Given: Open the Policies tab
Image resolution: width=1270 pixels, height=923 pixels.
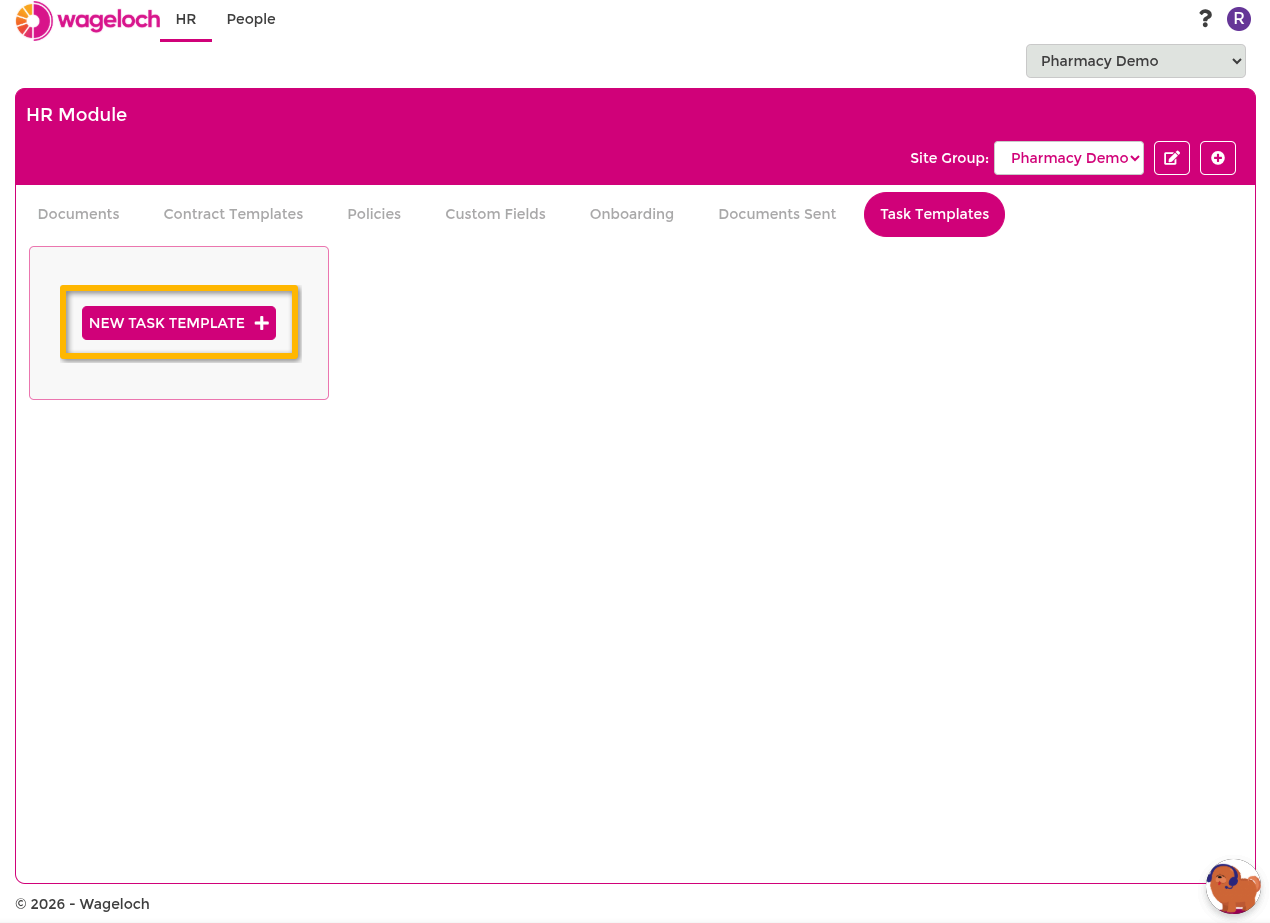Looking at the screenshot, I should click(374, 214).
